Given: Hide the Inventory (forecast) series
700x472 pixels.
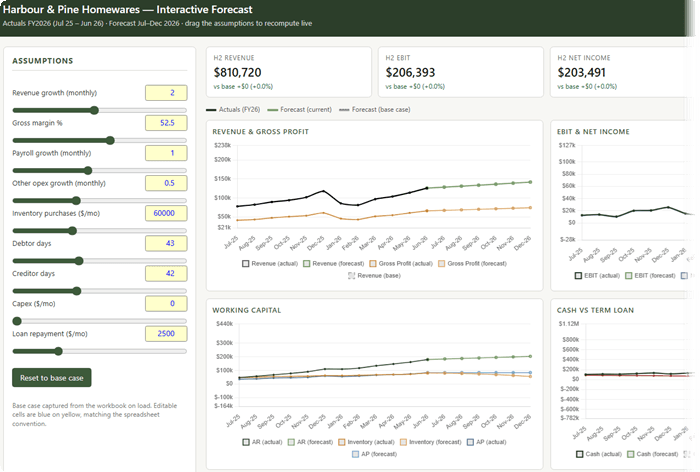Looking at the screenshot, I should pyautogui.click(x=430, y=442).
